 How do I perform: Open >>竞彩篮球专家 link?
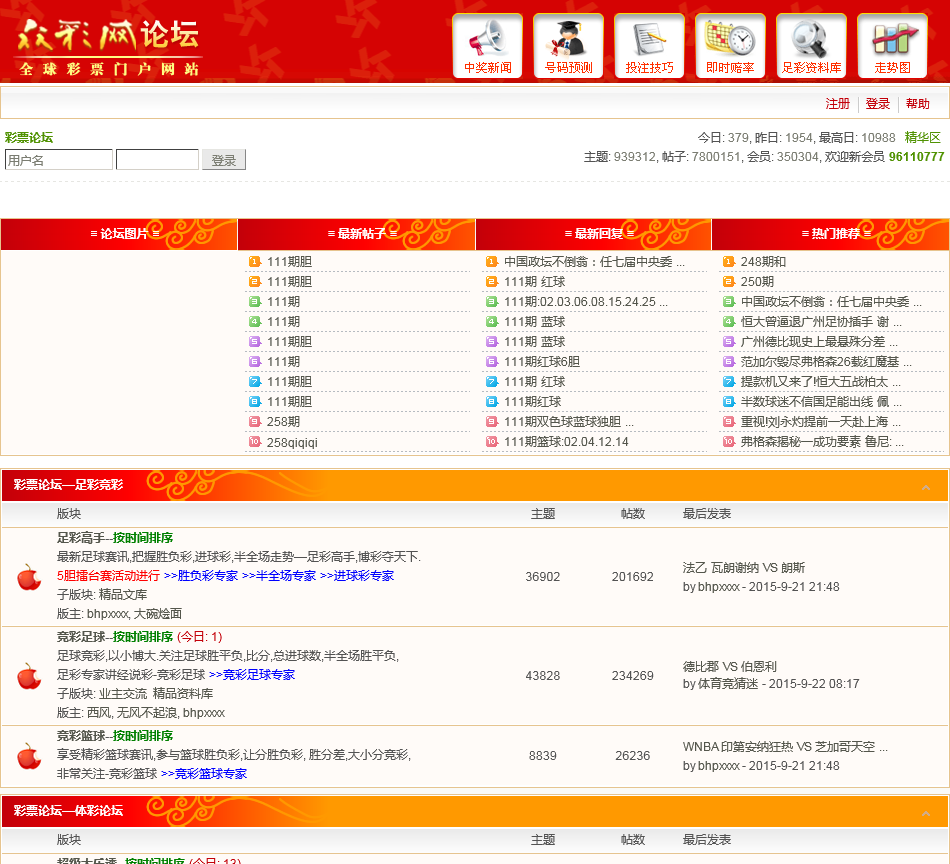(x=204, y=774)
